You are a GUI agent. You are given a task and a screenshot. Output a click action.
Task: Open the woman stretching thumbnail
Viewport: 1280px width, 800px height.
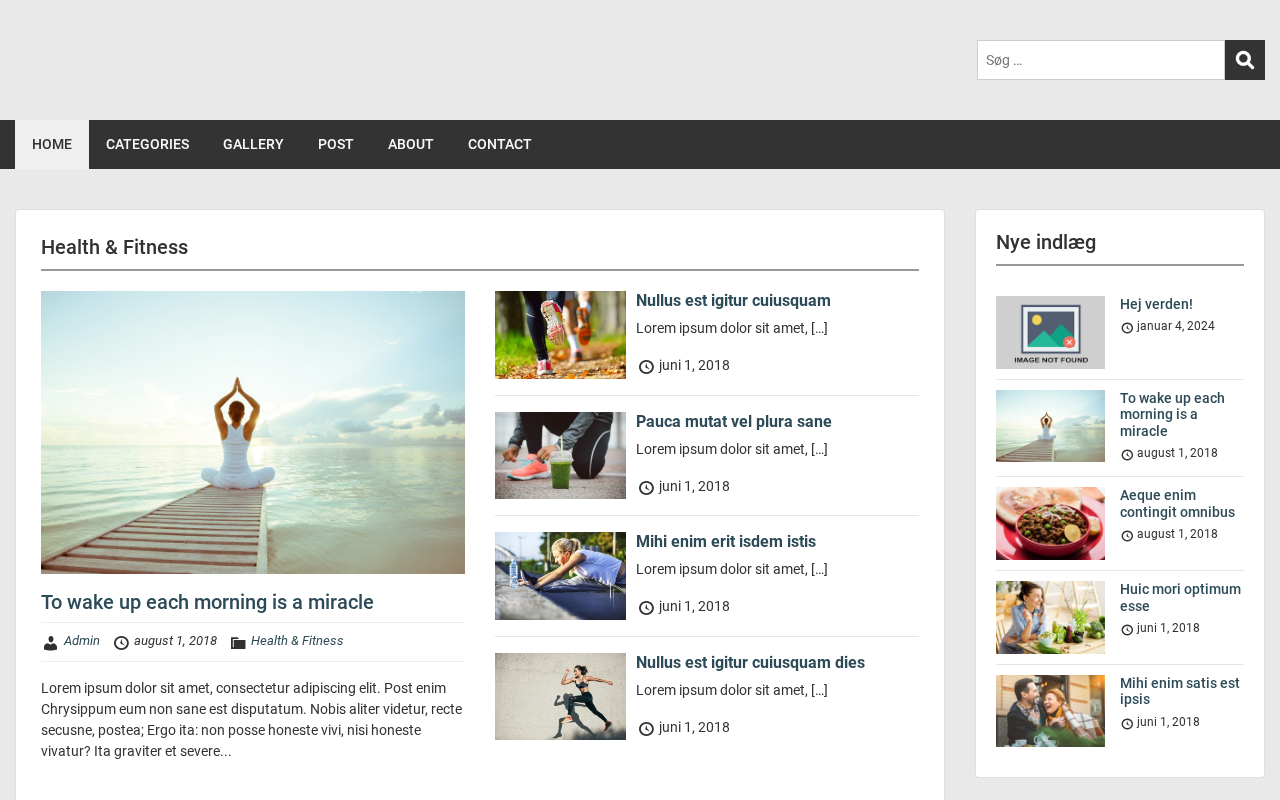[560, 576]
